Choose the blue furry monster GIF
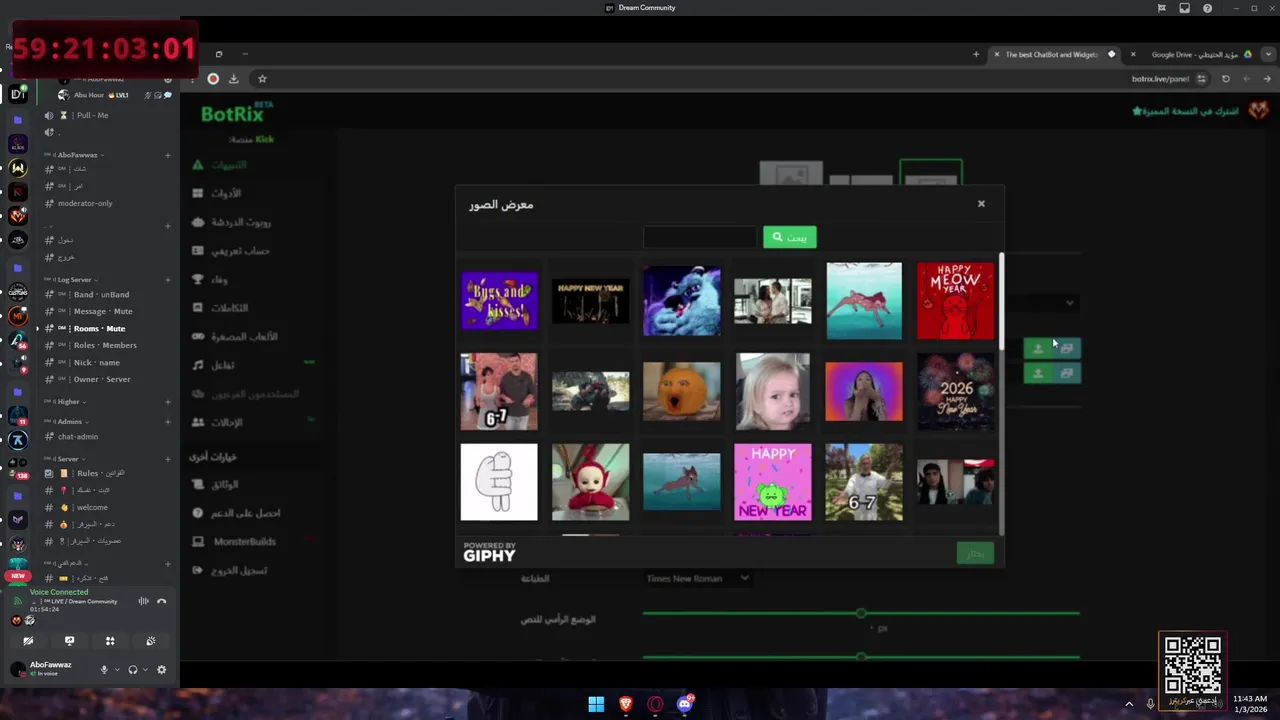This screenshot has width=1280, height=720. tap(681, 301)
